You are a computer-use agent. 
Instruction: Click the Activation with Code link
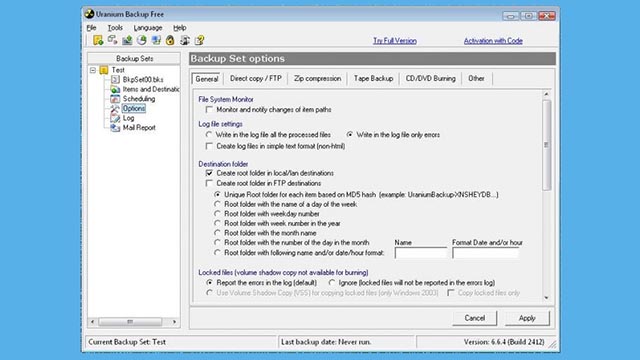point(493,41)
